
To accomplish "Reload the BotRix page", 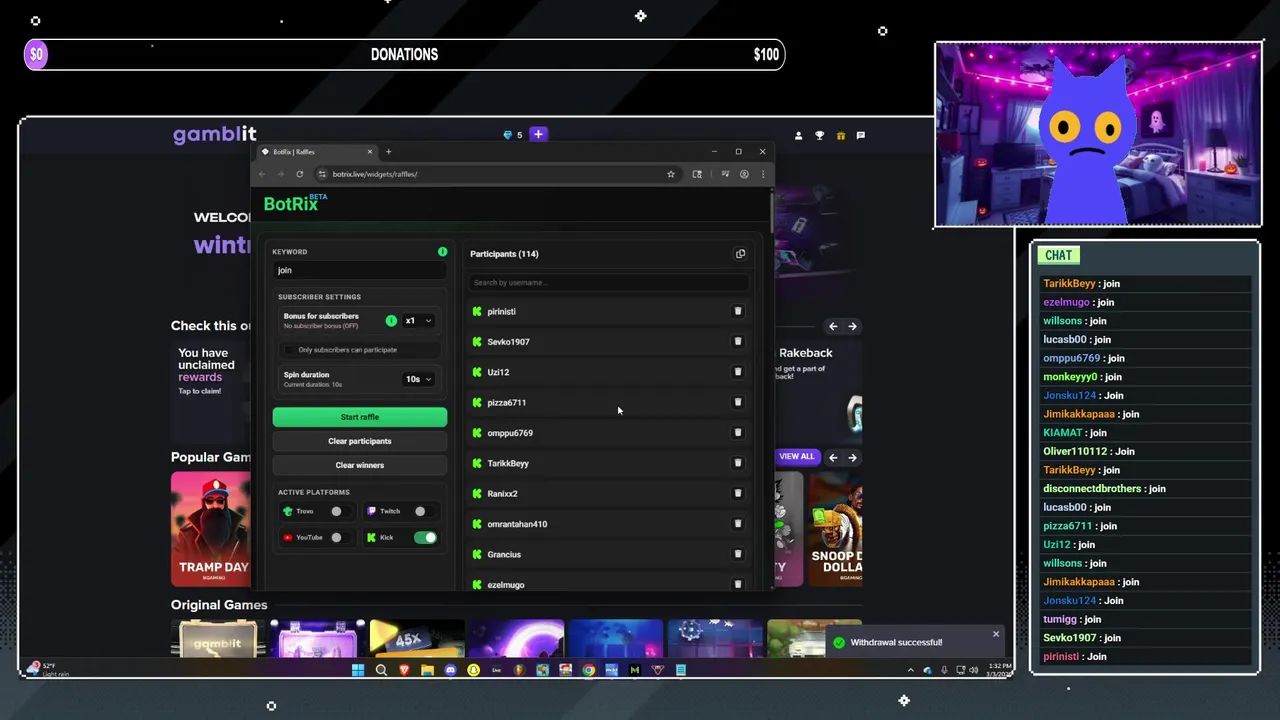I will point(299,174).
